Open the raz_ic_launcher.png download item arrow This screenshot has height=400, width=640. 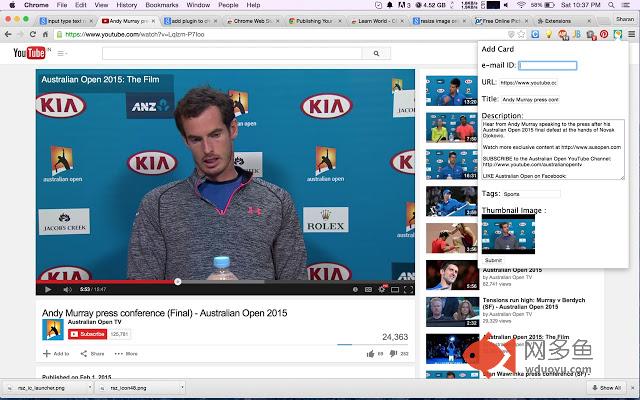[x=90, y=388]
